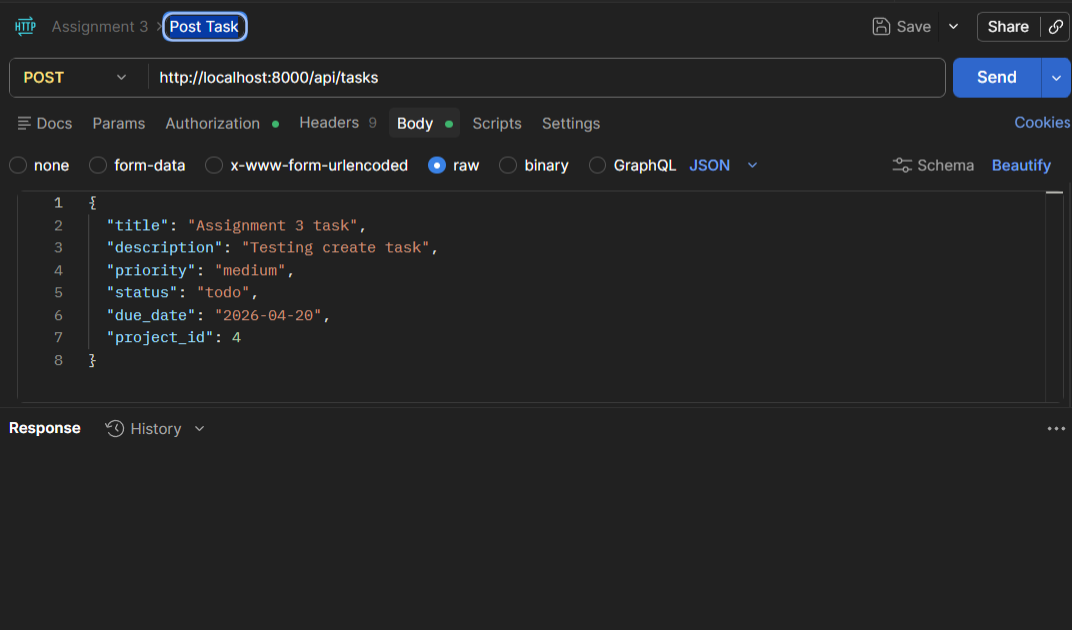
Task: Click the request URL field
Action: tap(547, 77)
